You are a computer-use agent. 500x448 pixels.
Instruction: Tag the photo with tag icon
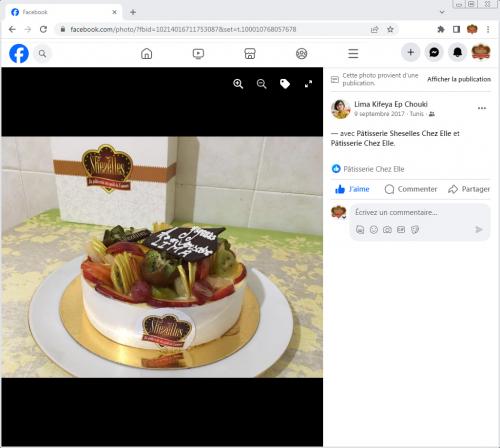tap(285, 84)
